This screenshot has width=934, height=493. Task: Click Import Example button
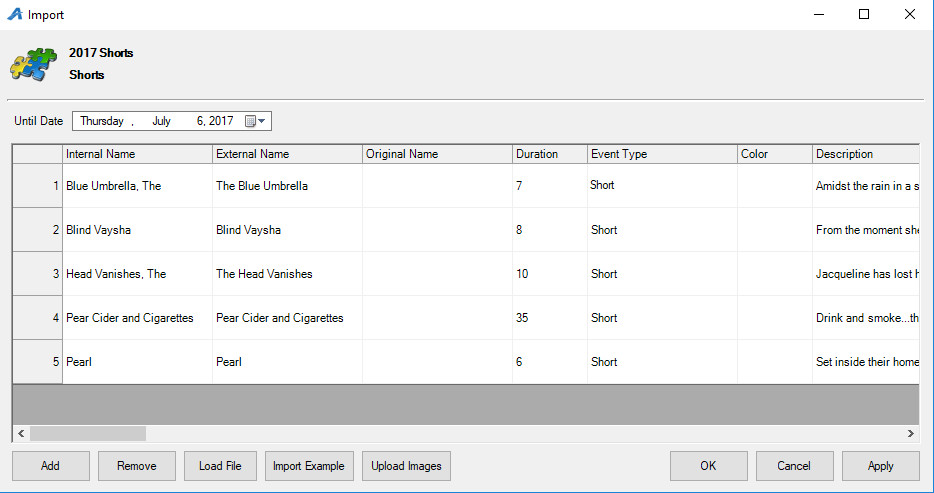tap(309, 466)
